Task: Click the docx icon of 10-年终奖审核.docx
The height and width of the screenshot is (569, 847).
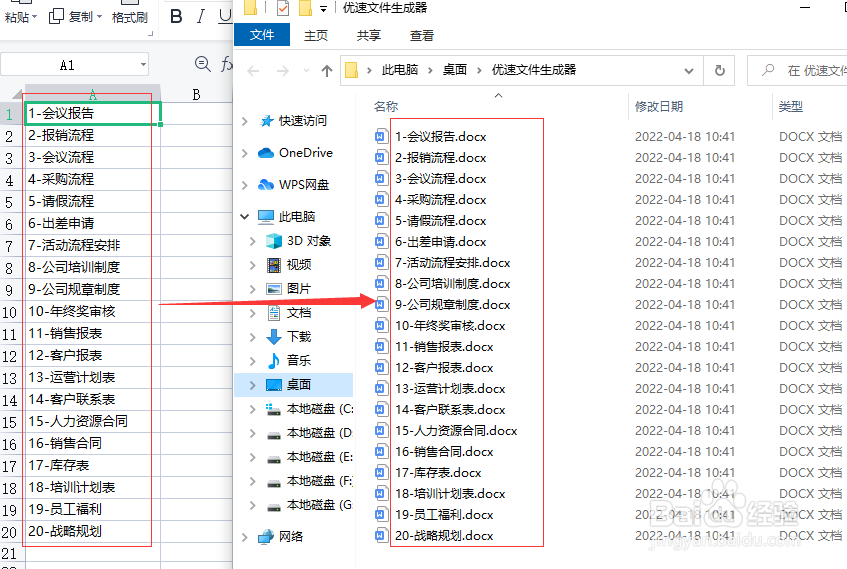Action: point(381,325)
